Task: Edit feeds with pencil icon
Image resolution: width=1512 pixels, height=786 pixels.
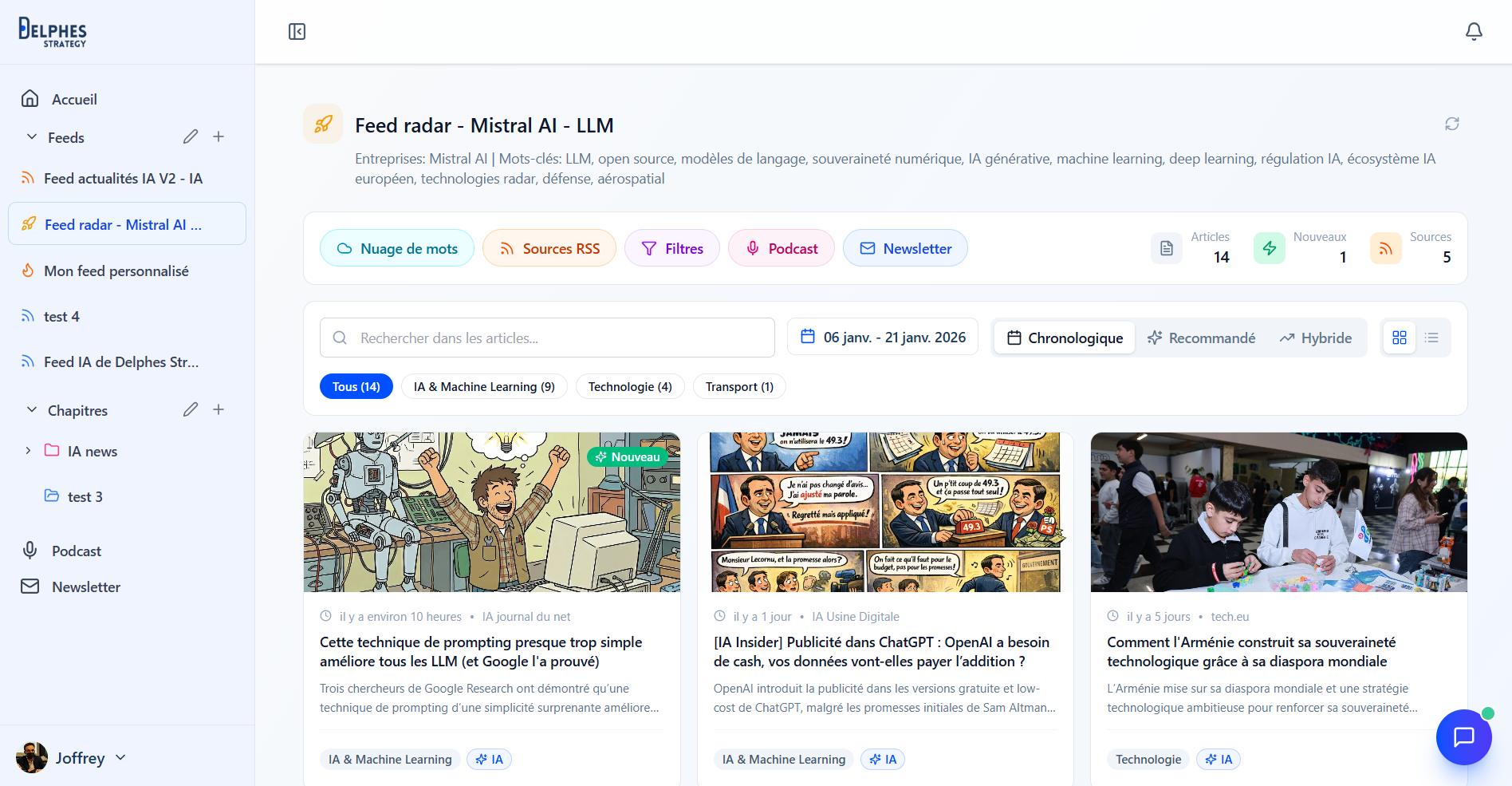Action: (190, 136)
